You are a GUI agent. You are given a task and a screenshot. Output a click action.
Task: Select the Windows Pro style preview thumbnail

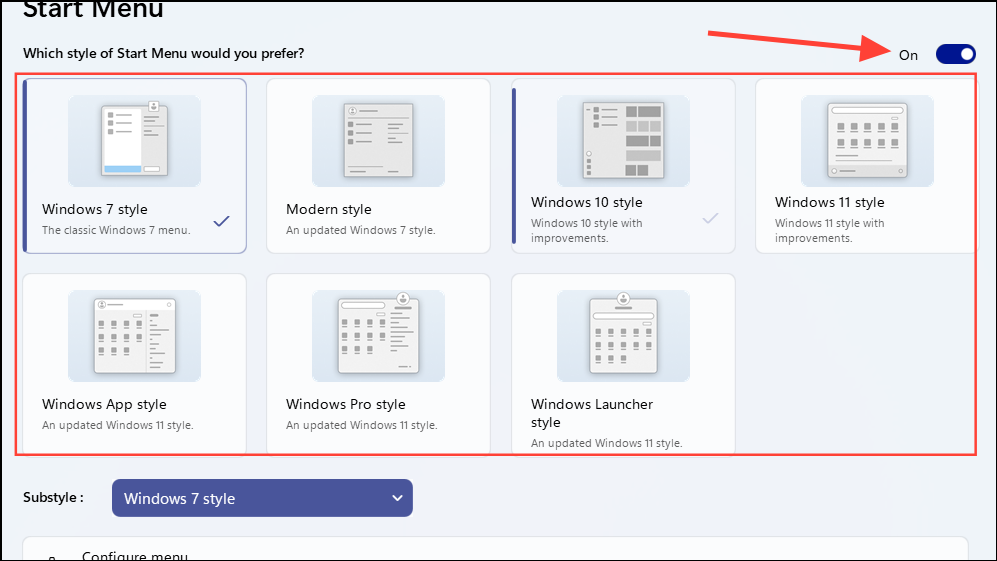tap(378, 336)
